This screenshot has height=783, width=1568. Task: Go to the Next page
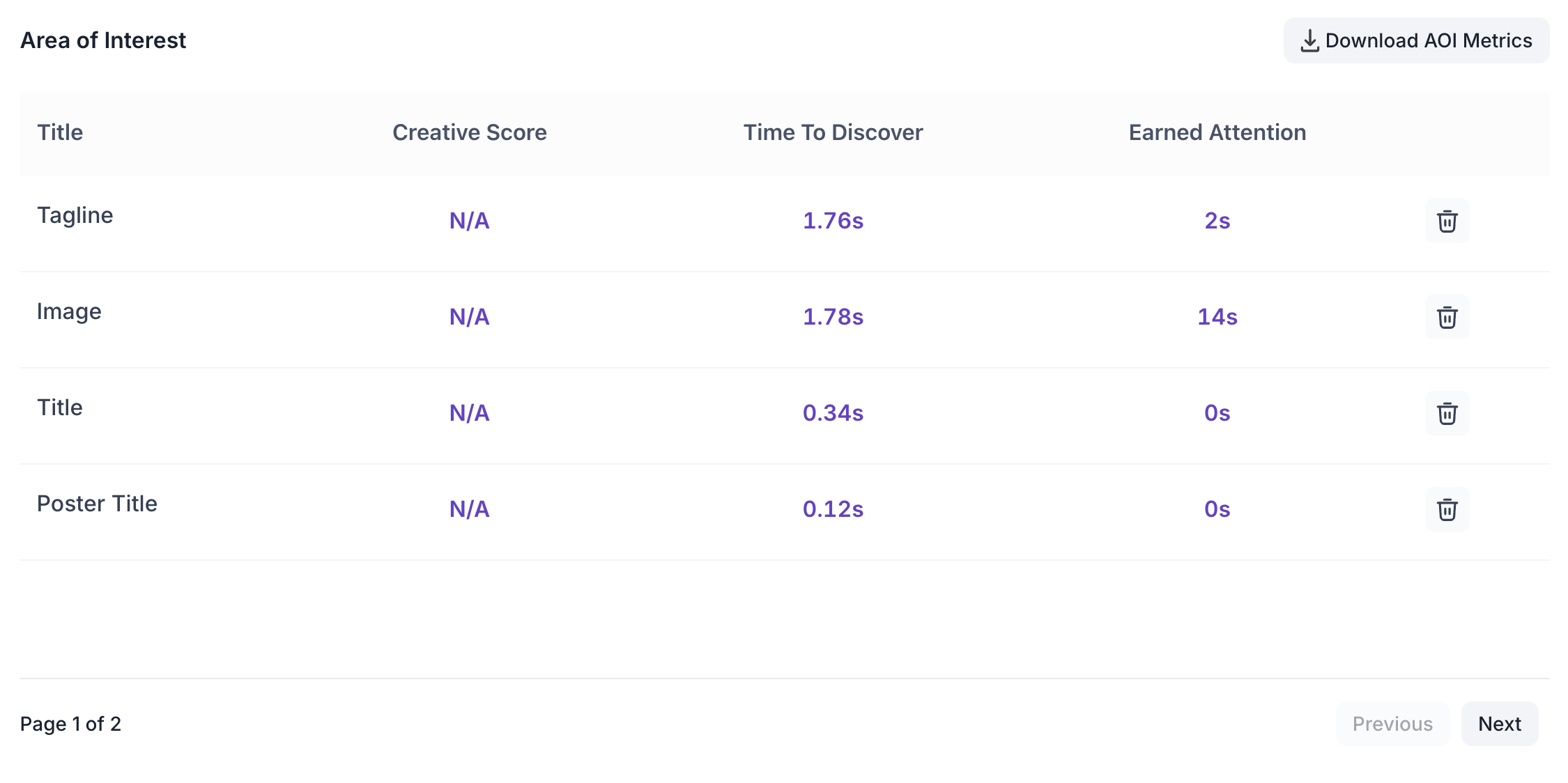pyautogui.click(x=1499, y=724)
